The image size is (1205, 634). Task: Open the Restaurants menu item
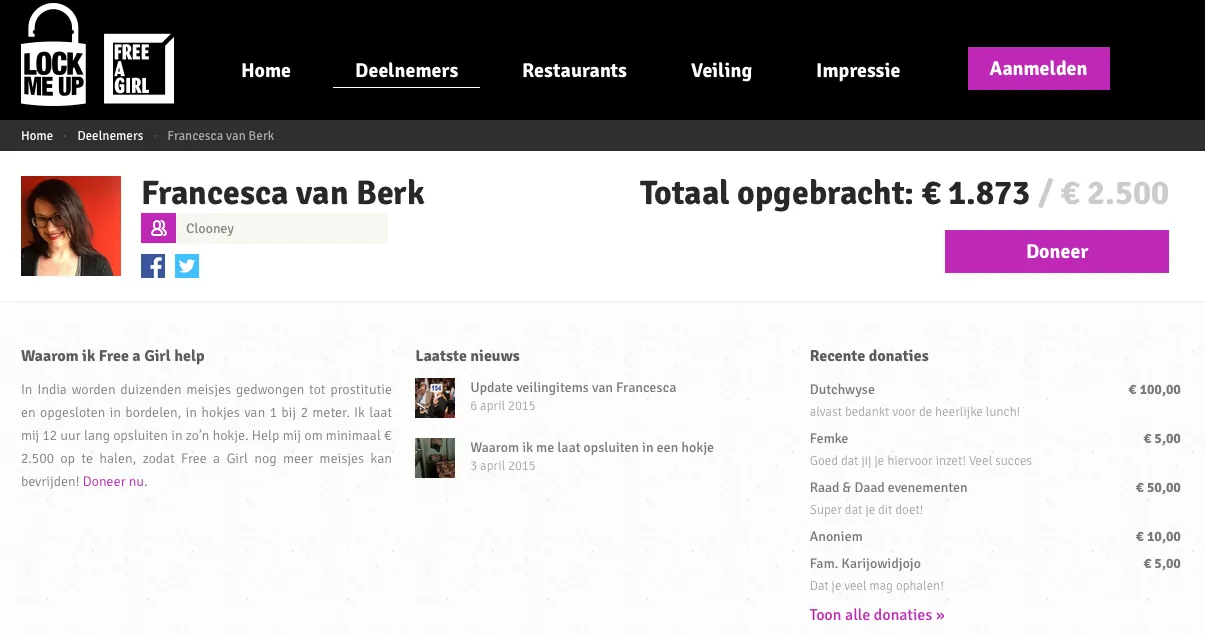574,71
